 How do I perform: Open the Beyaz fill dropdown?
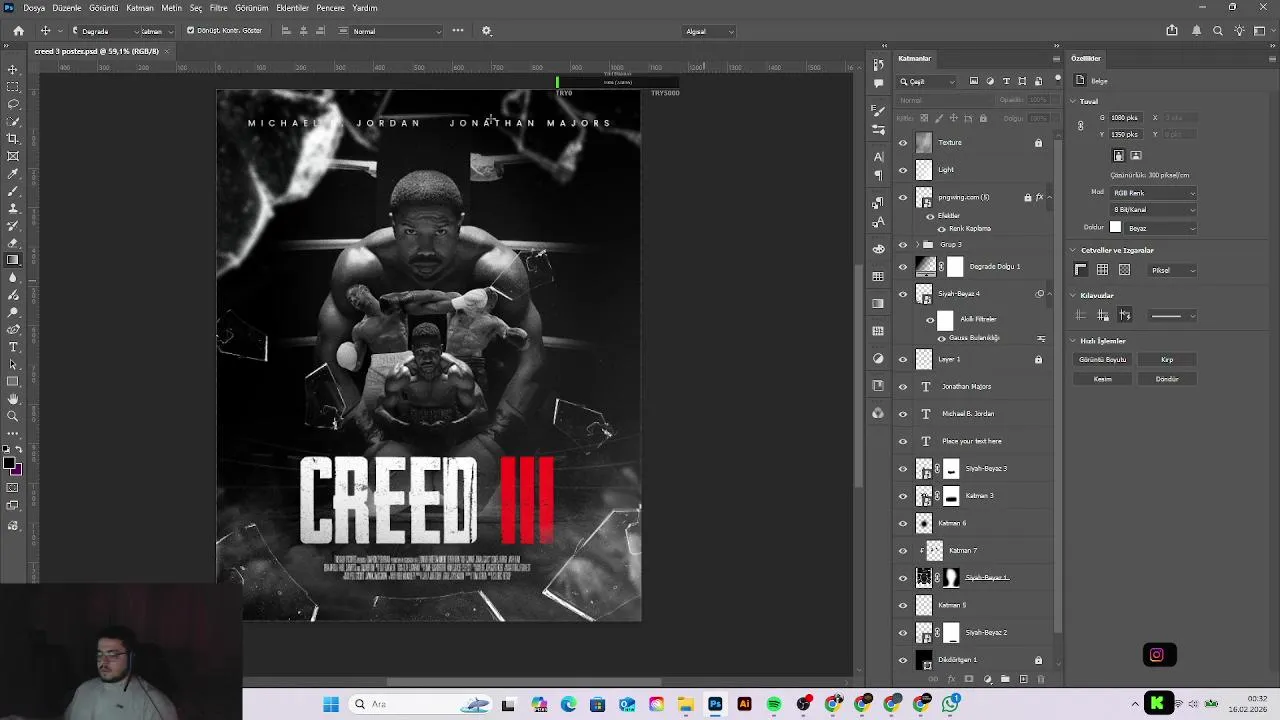tap(1160, 228)
